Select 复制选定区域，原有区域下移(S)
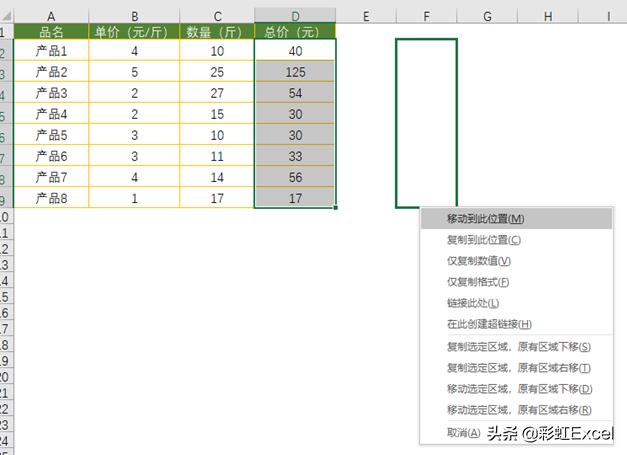This screenshot has width=627, height=455. [516, 347]
